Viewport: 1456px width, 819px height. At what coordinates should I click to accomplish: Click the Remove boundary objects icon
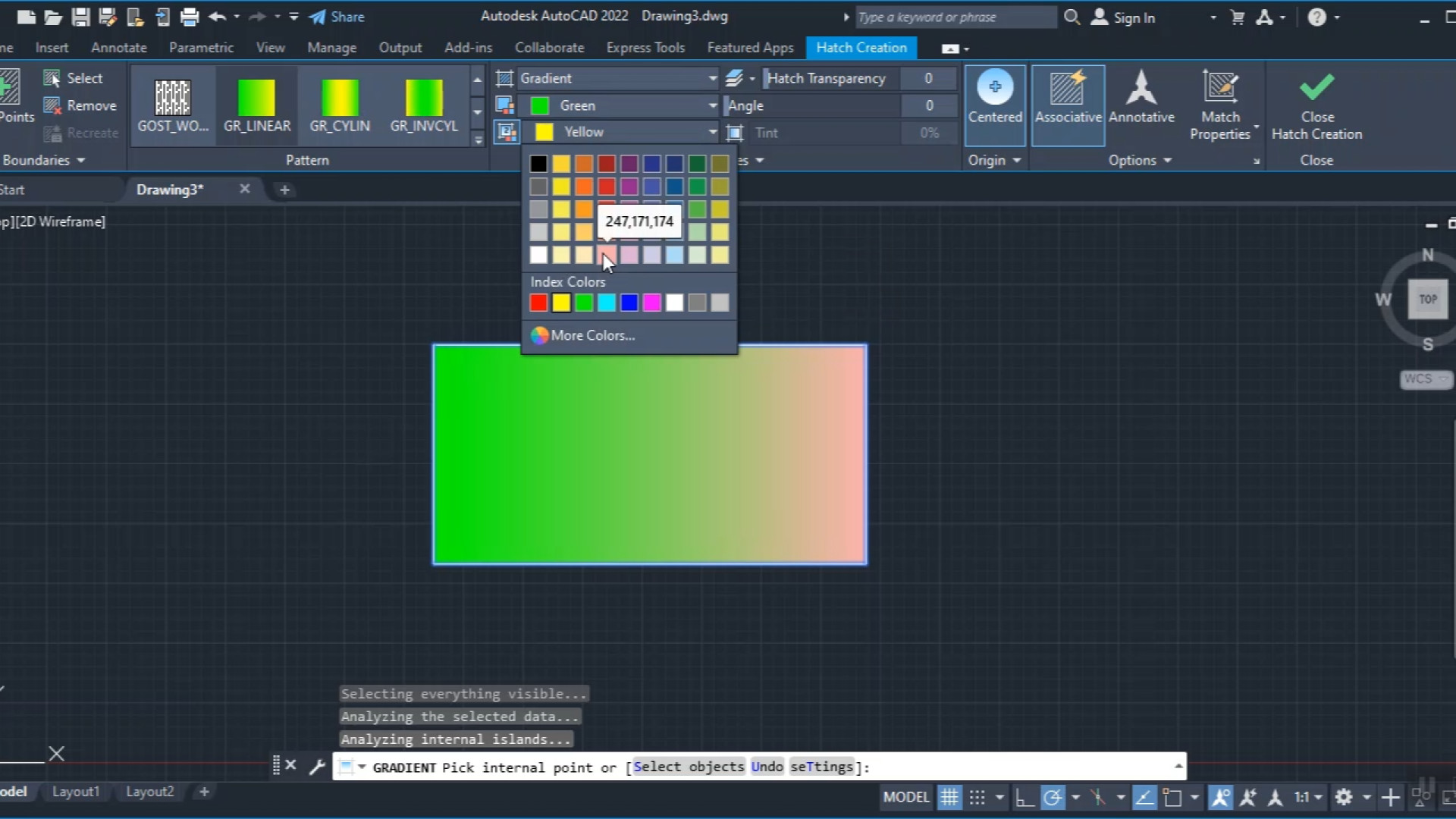[x=52, y=105]
